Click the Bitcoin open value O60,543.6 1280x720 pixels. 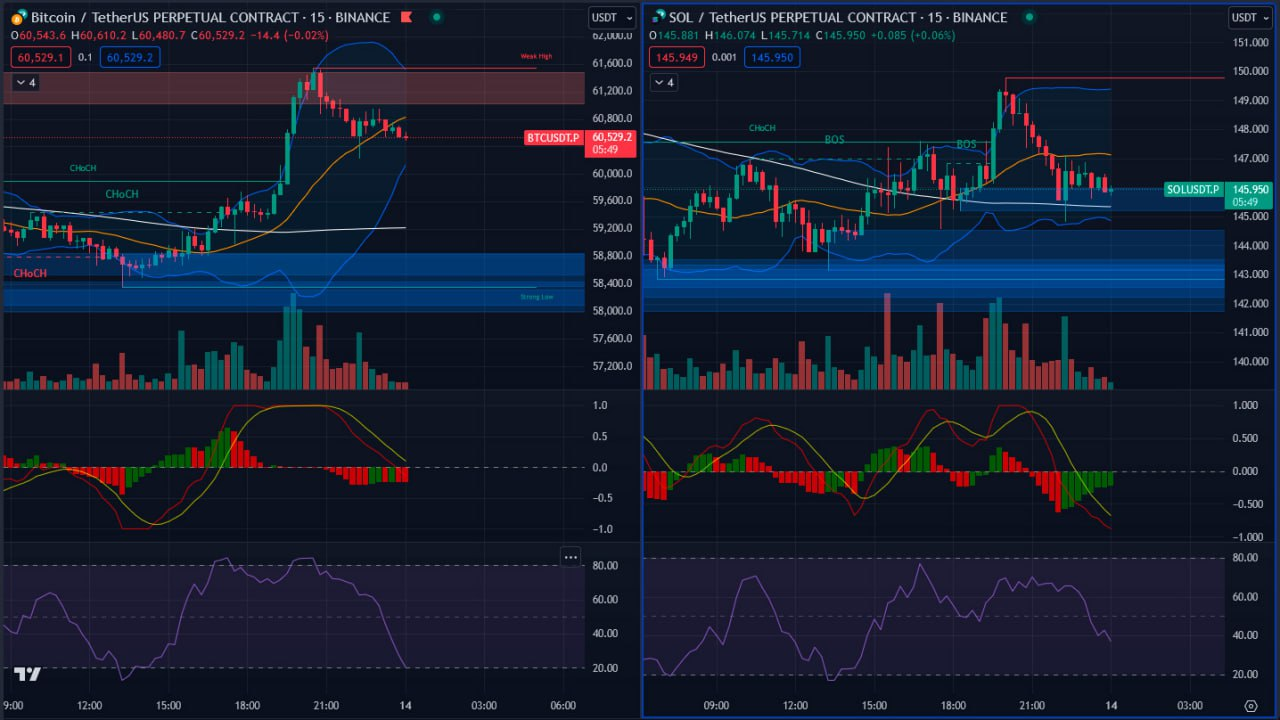click(37, 36)
